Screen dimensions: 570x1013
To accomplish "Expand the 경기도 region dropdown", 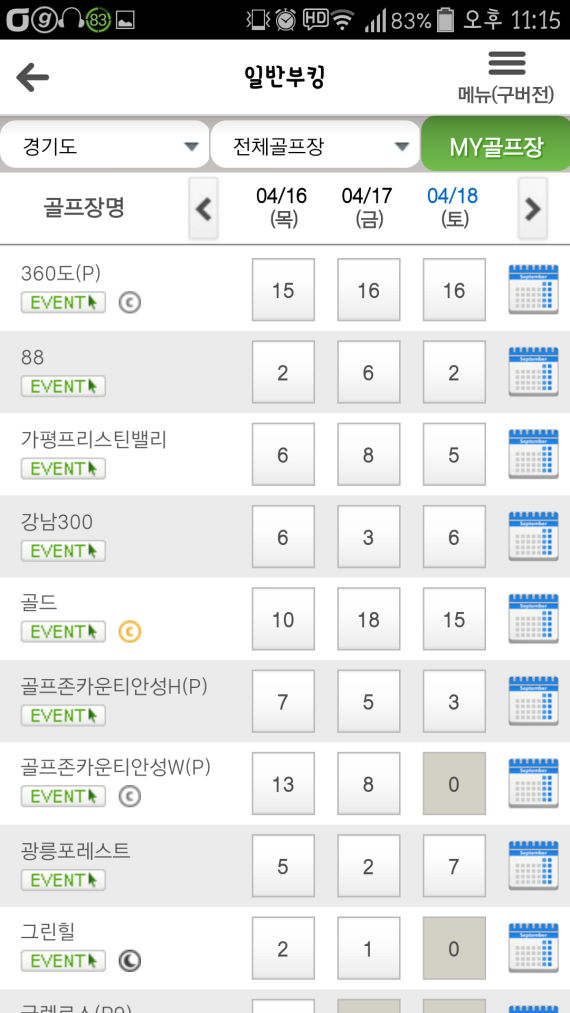I will coord(105,145).
